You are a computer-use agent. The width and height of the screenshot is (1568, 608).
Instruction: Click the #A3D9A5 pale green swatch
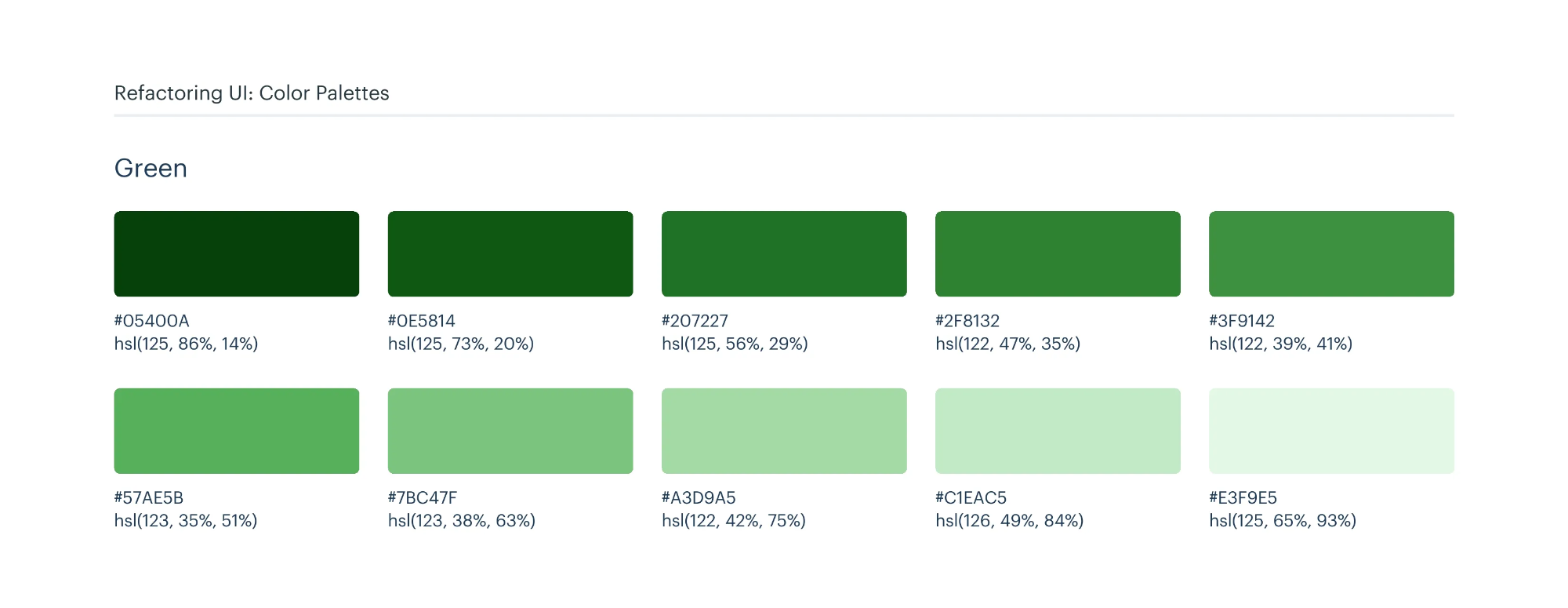coord(783,431)
